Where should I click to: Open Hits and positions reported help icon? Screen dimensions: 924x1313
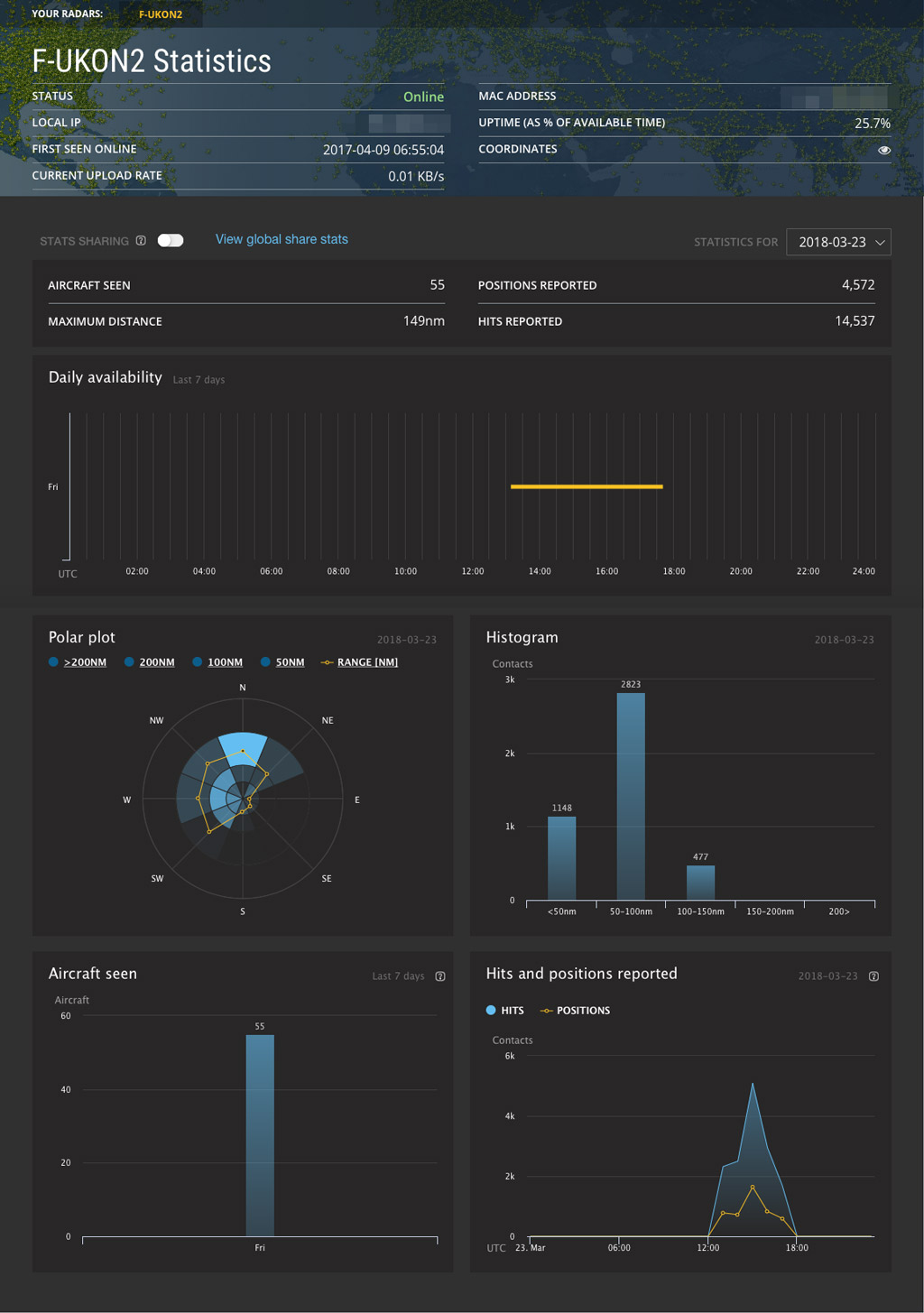[873, 976]
